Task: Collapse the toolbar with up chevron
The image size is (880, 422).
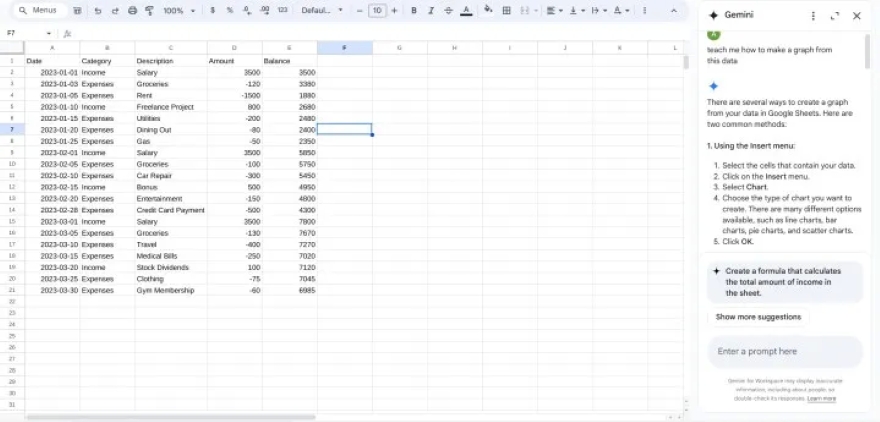Action: 674,11
